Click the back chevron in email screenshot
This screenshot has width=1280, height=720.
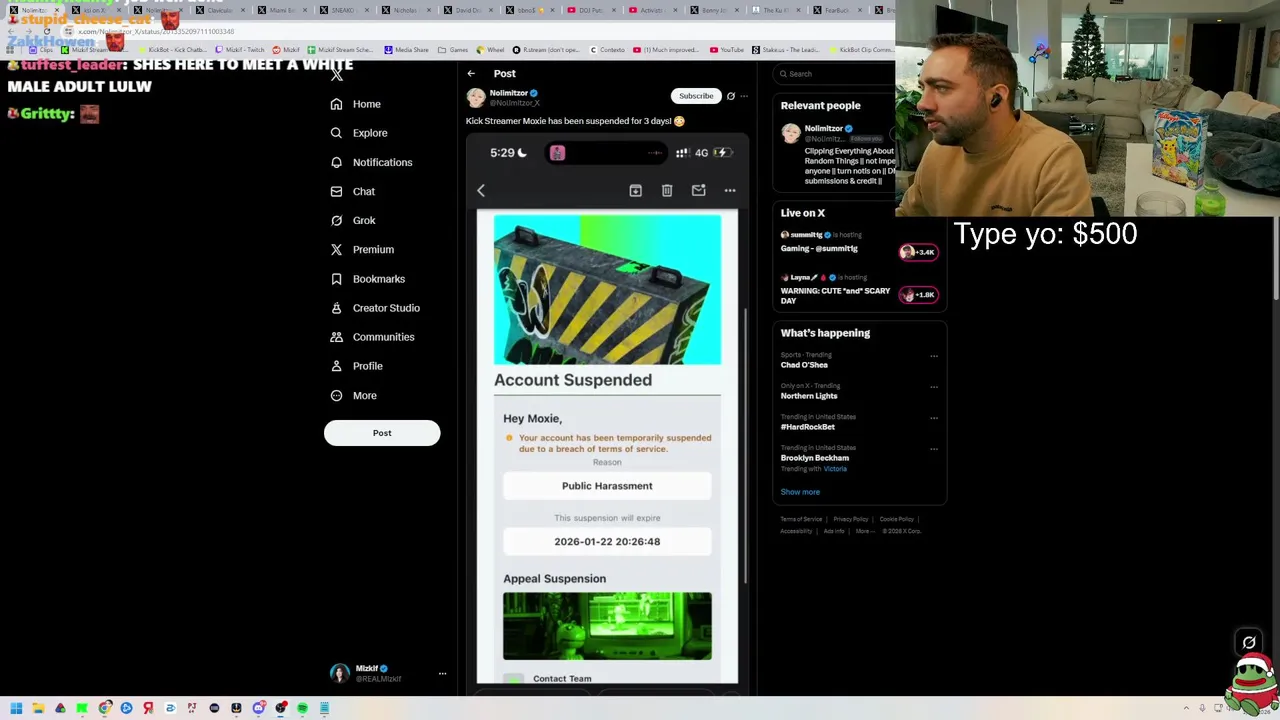481,190
